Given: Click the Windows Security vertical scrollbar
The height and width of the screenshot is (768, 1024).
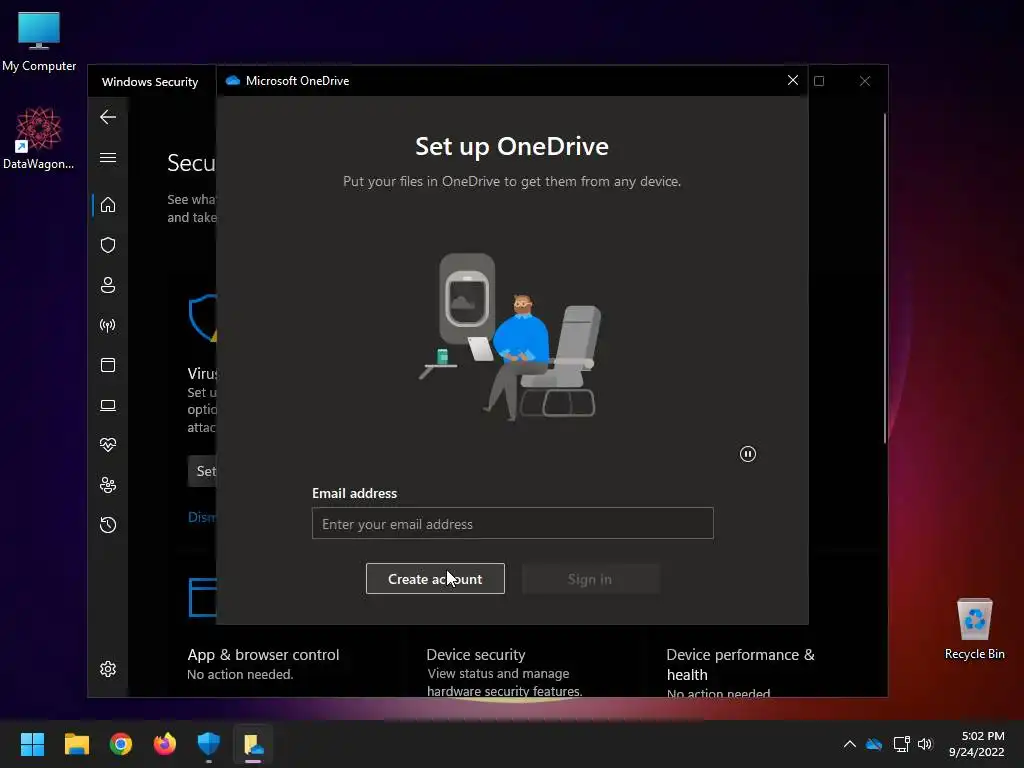Looking at the screenshot, I should [885, 279].
